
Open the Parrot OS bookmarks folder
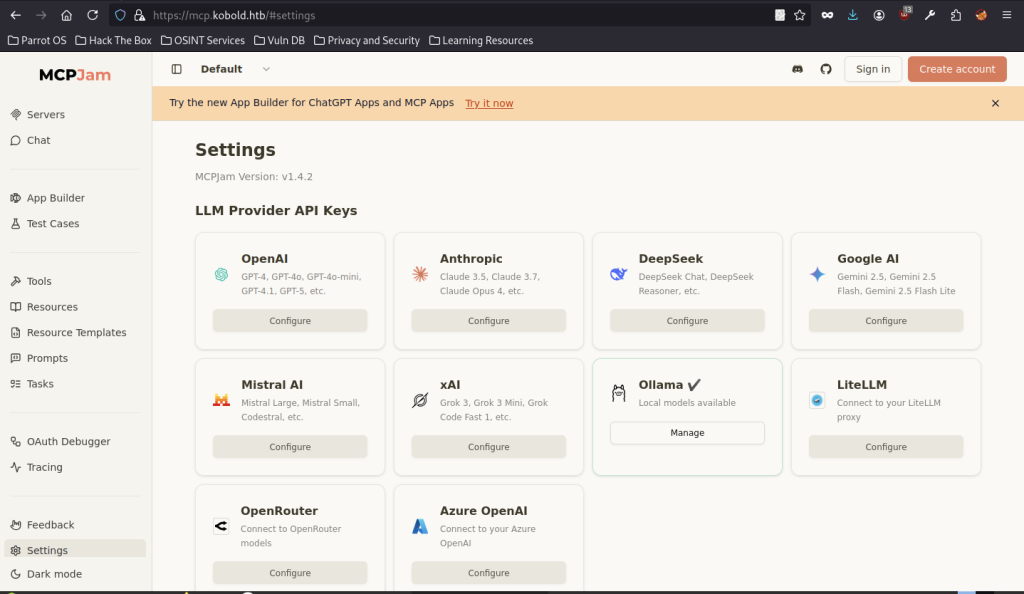(x=37, y=40)
